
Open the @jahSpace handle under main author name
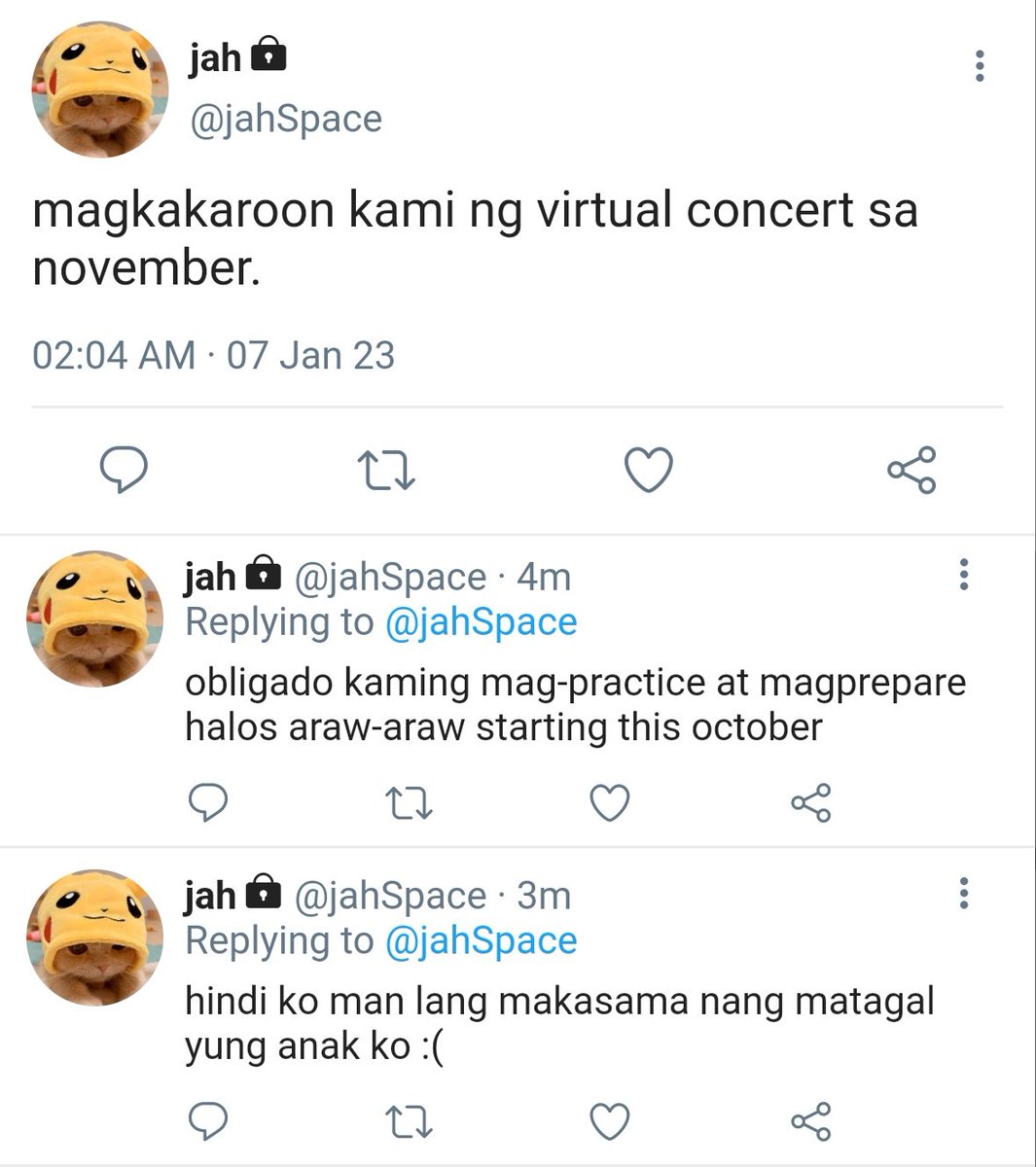click(286, 119)
